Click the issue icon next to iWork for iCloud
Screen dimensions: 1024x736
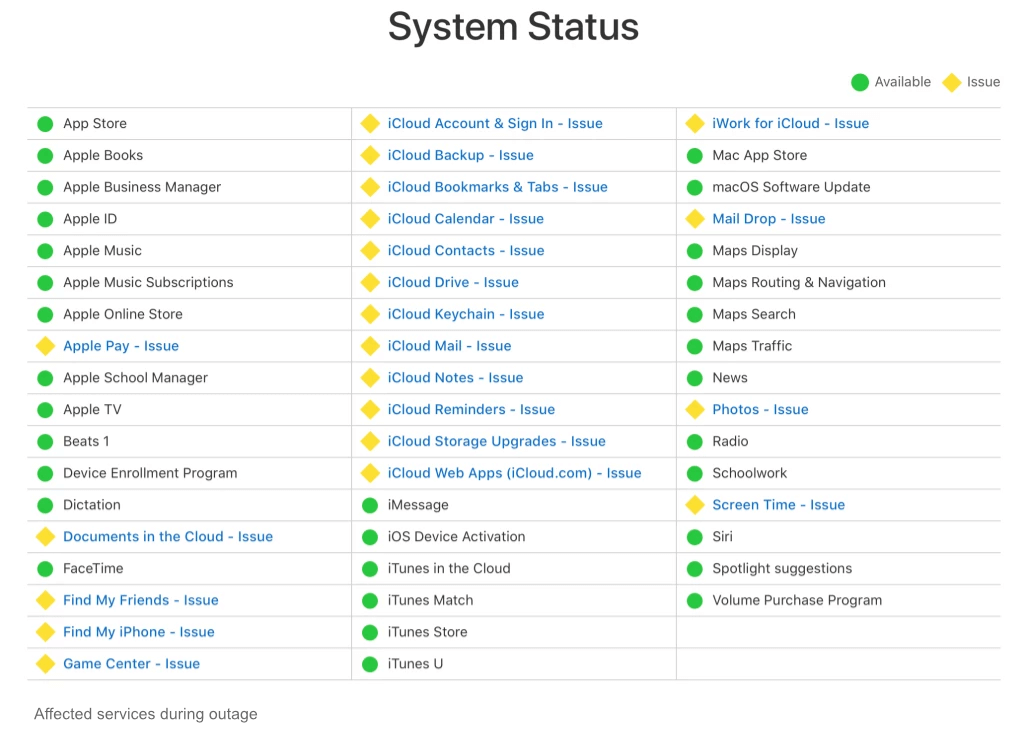click(695, 123)
